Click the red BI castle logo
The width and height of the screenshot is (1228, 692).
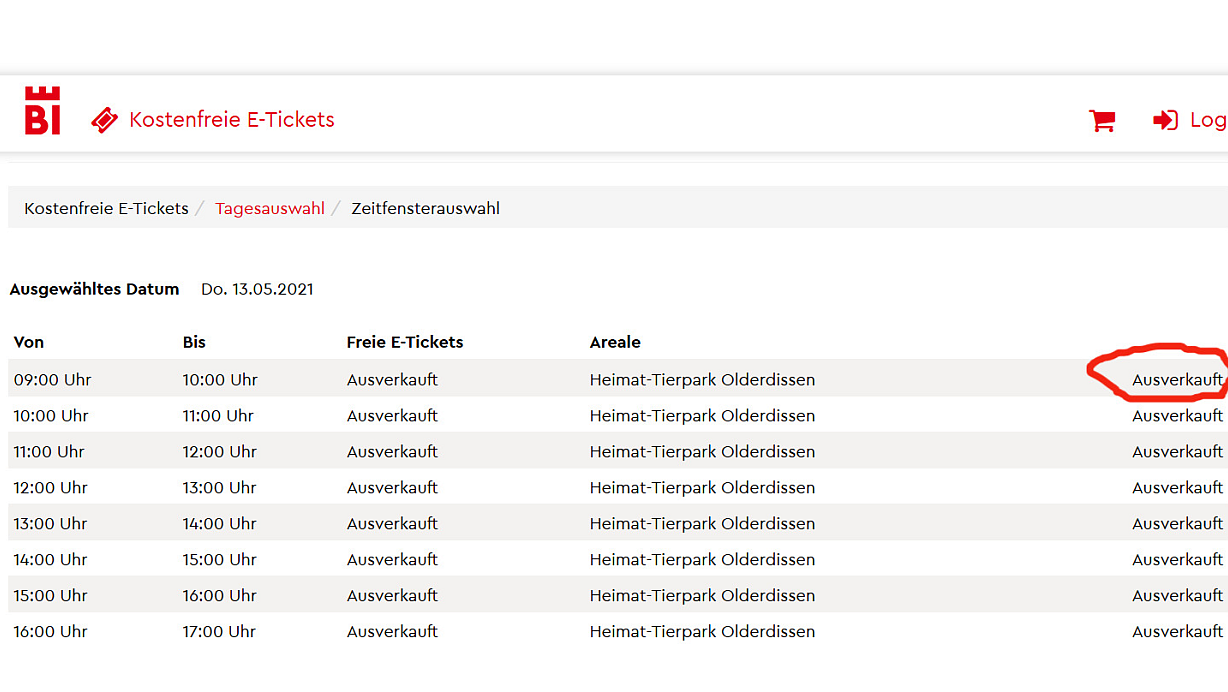[42, 111]
